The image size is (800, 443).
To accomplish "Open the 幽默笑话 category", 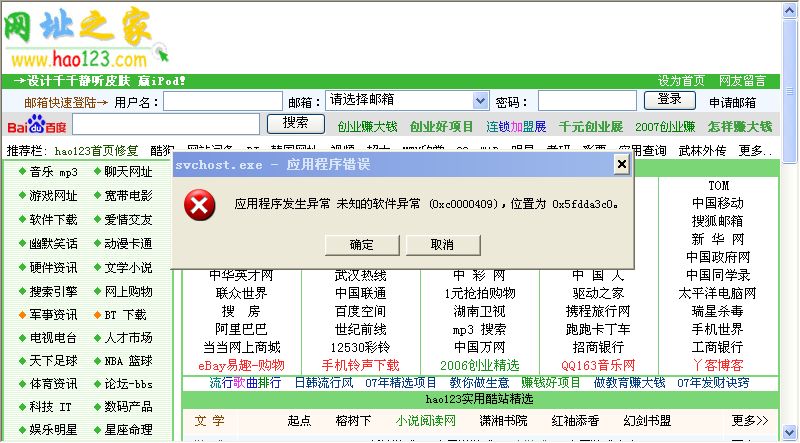I will click(54, 243).
